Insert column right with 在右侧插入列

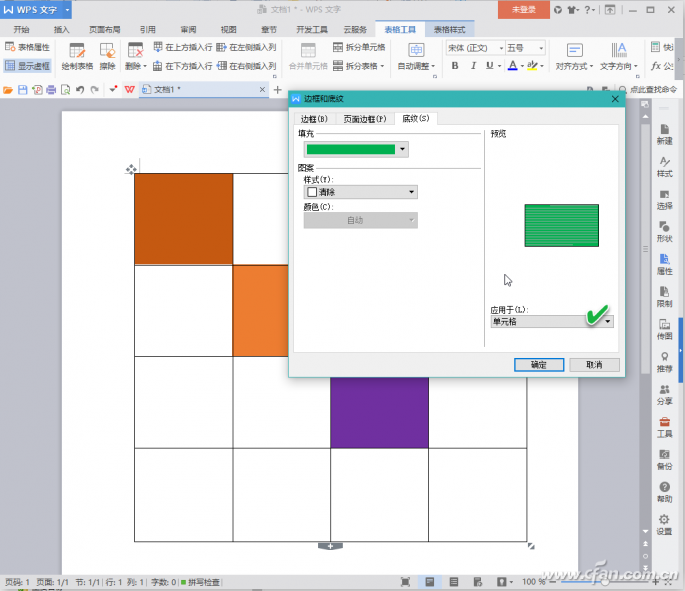(x=246, y=66)
